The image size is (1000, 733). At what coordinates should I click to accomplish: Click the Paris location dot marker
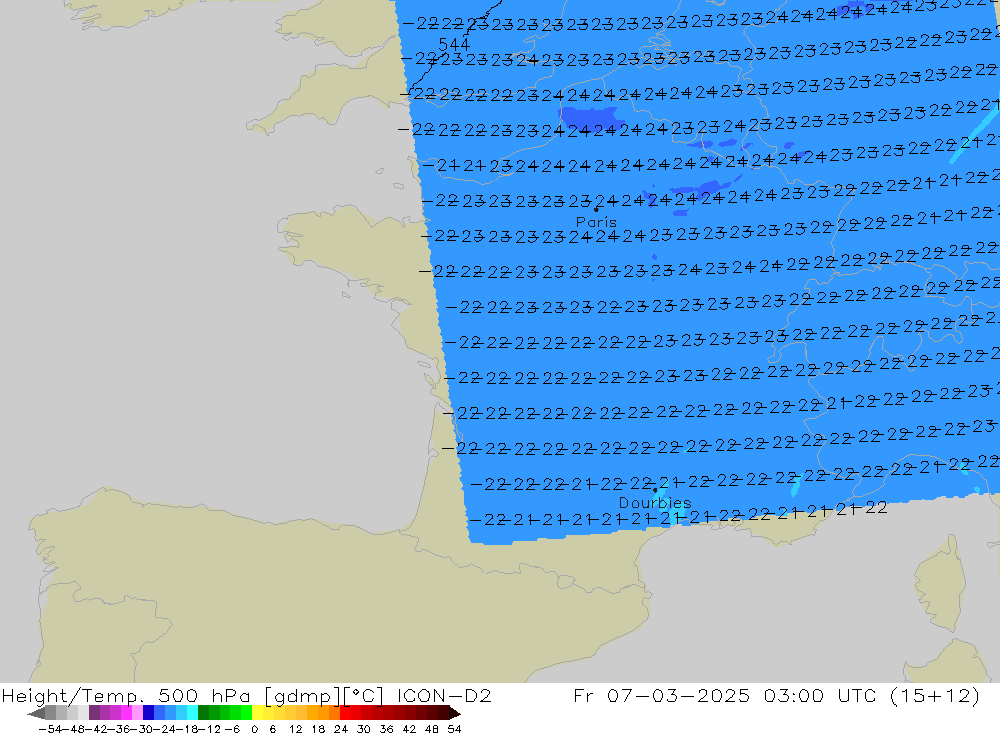(x=596, y=209)
